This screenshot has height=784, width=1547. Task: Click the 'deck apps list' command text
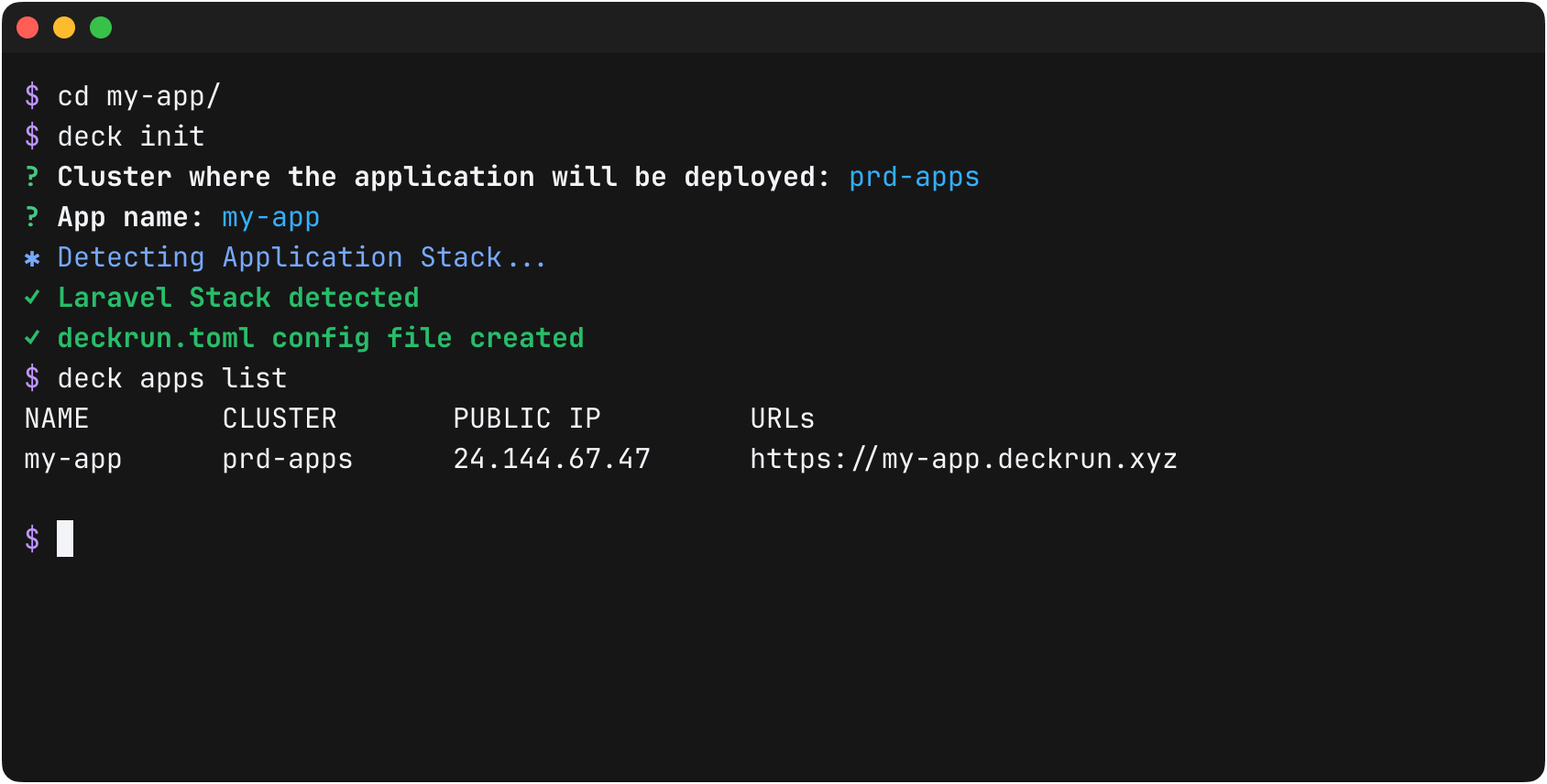[172, 378]
